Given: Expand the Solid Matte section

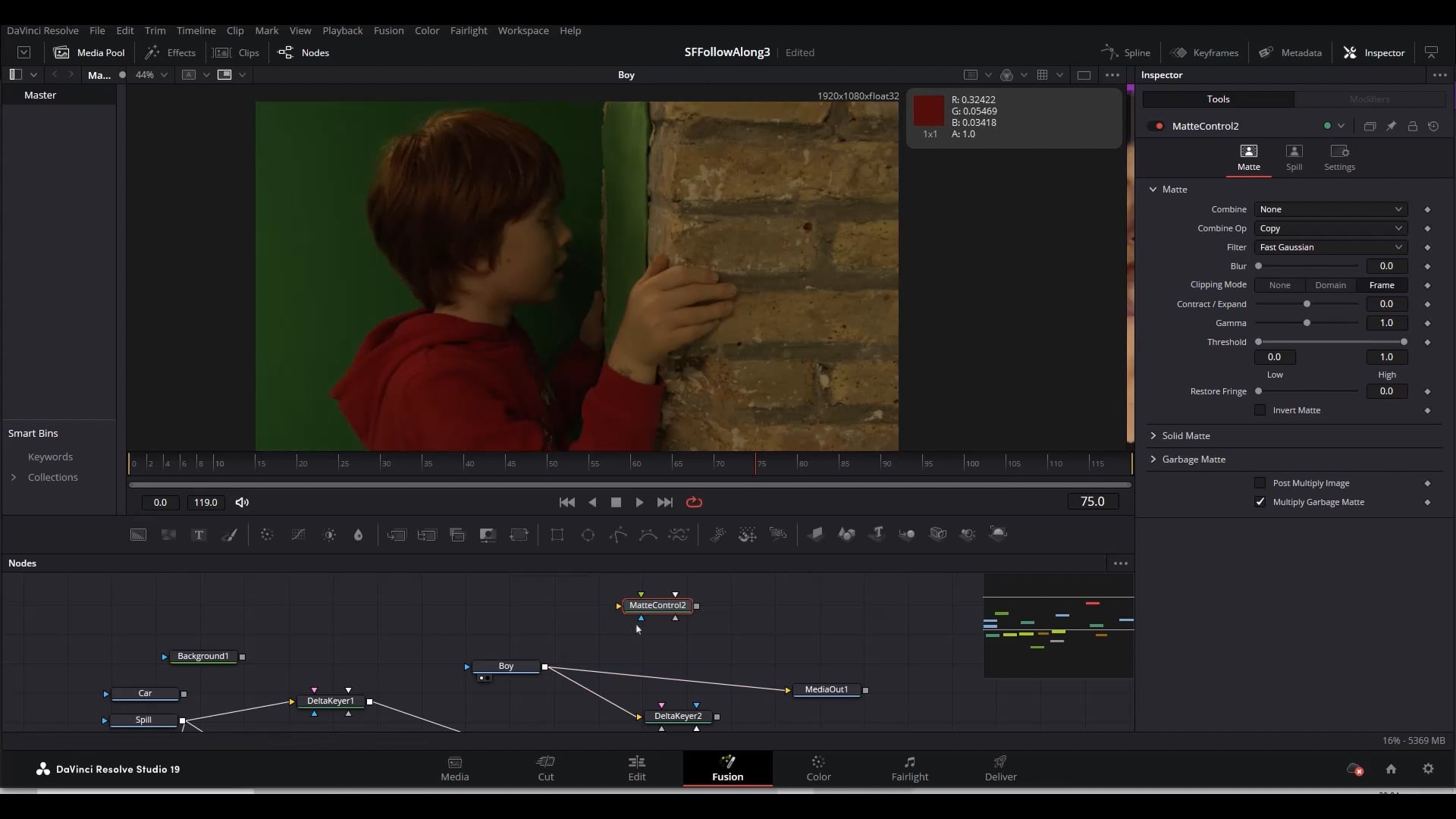Looking at the screenshot, I should (x=1153, y=436).
